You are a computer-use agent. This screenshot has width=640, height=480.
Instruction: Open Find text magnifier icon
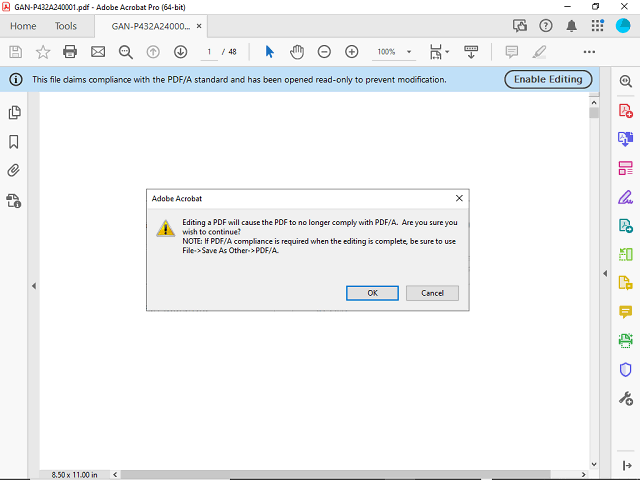pyautogui.click(x=125, y=52)
